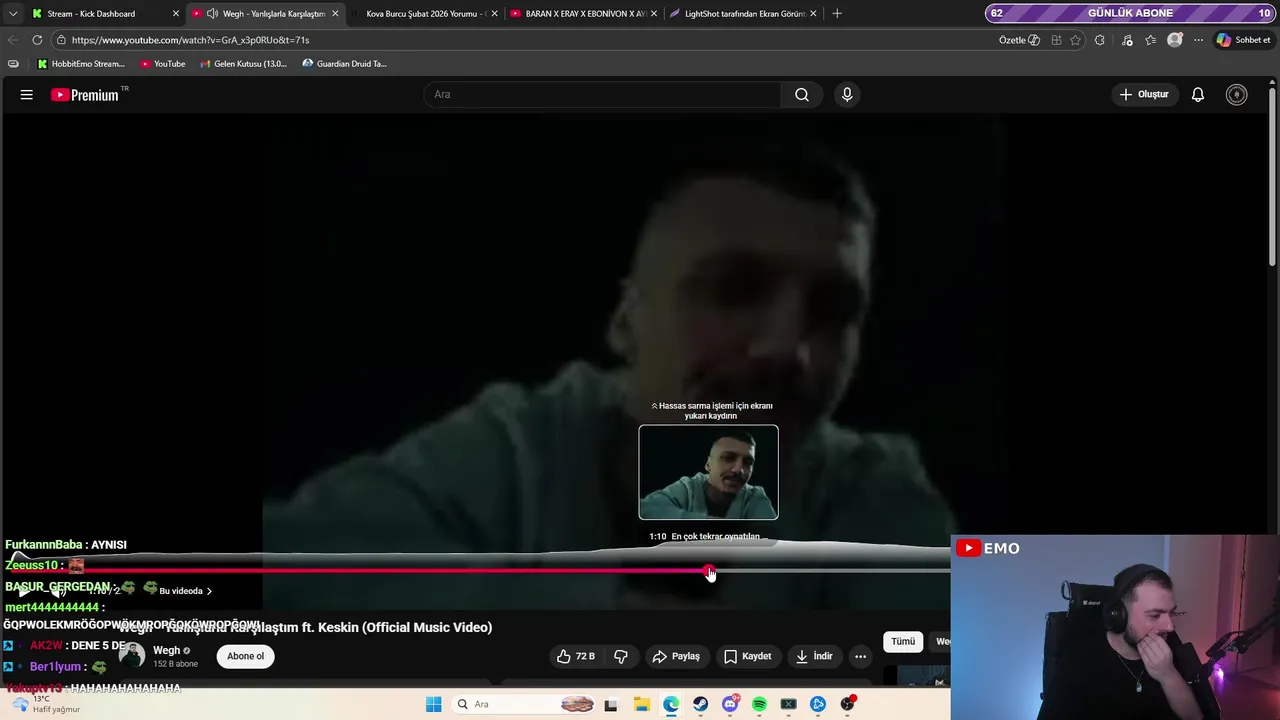Open Guardian Druid bookmark

coord(344,63)
